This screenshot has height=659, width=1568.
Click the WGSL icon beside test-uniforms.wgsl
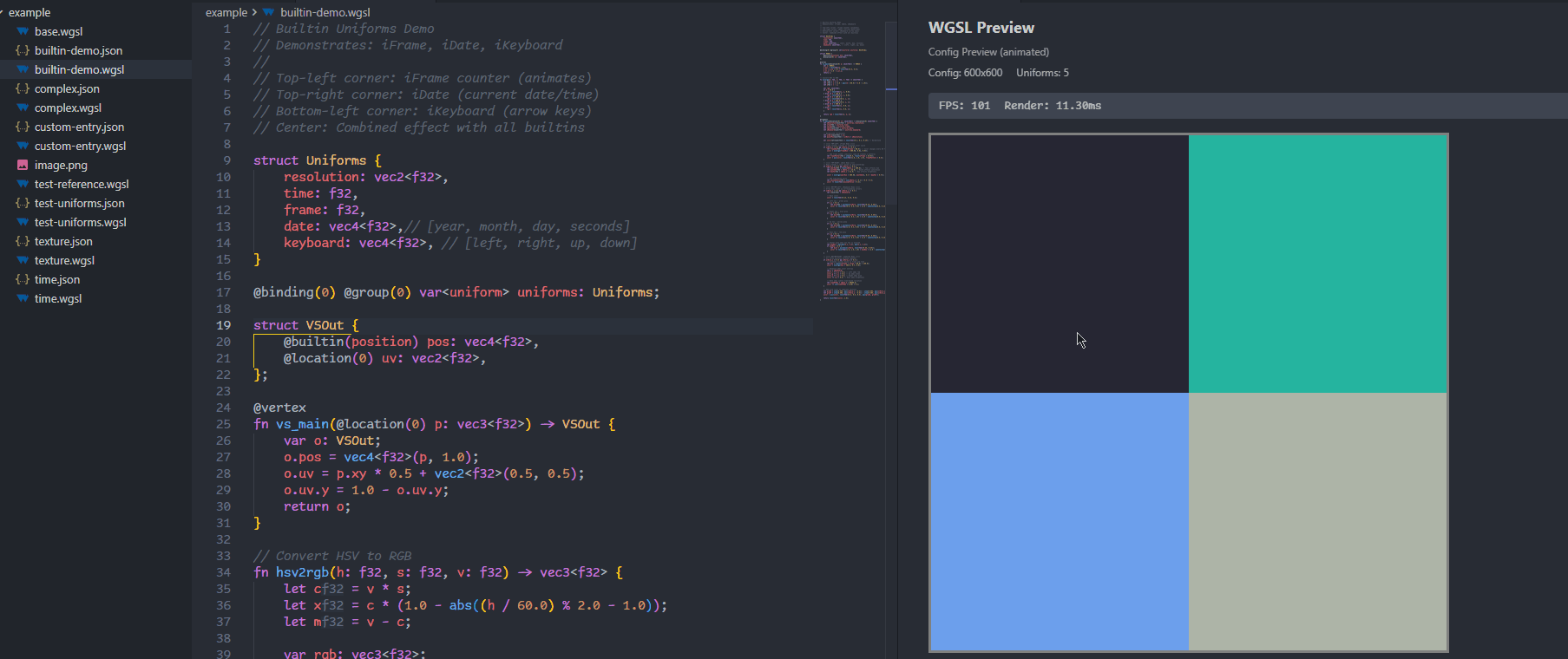pyautogui.click(x=23, y=222)
